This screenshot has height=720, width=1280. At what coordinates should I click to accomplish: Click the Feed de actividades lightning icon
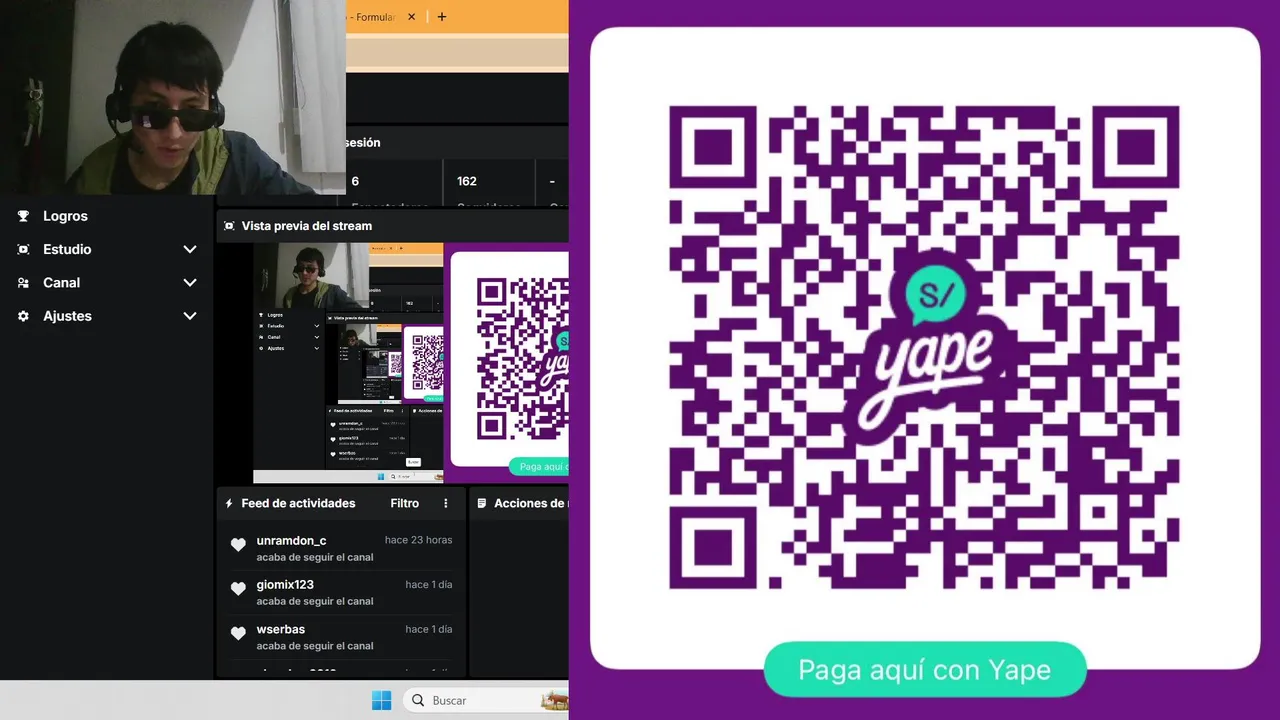pyautogui.click(x=229, y=503)
